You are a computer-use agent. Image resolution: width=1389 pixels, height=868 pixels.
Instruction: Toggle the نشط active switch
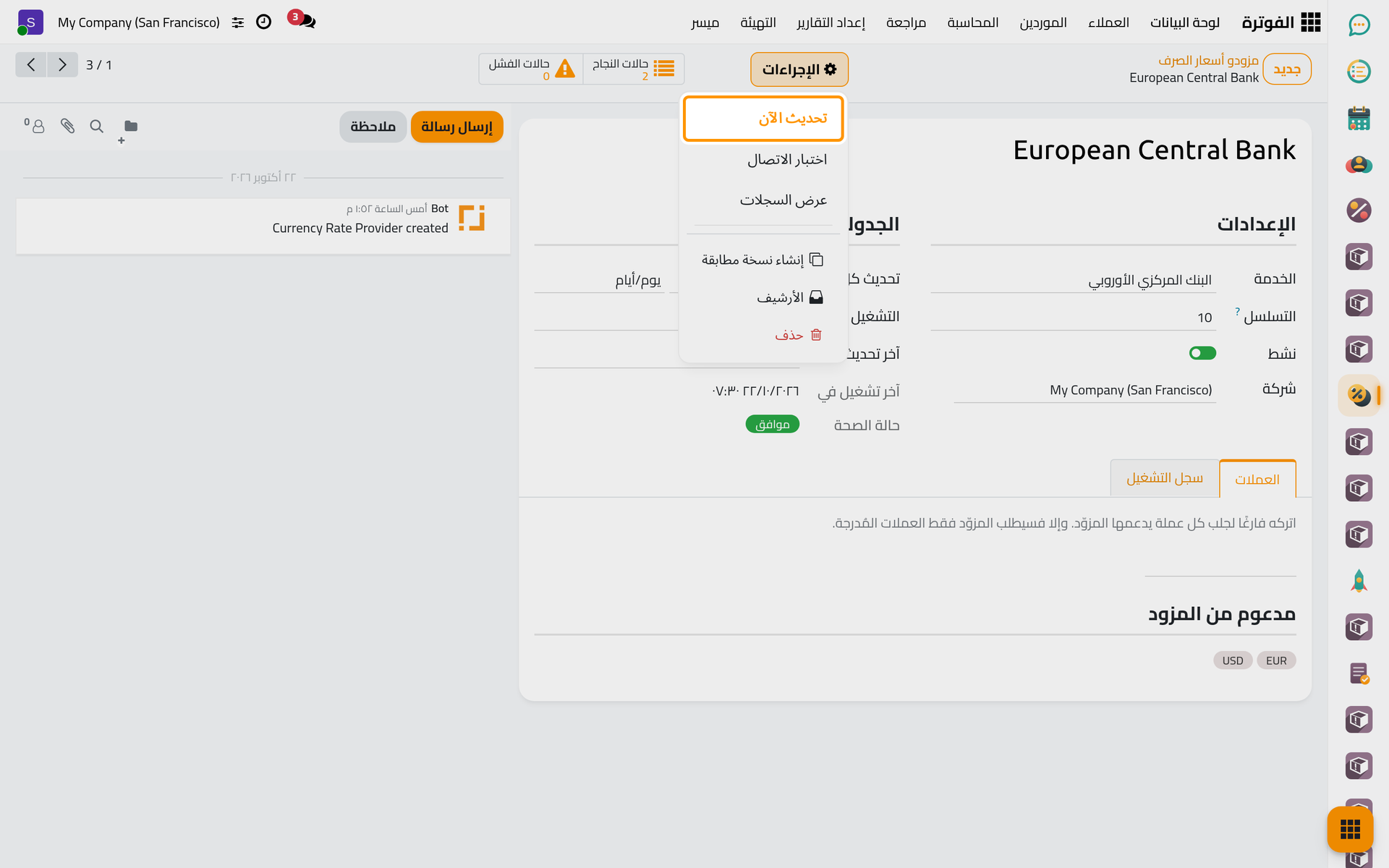1202,353
